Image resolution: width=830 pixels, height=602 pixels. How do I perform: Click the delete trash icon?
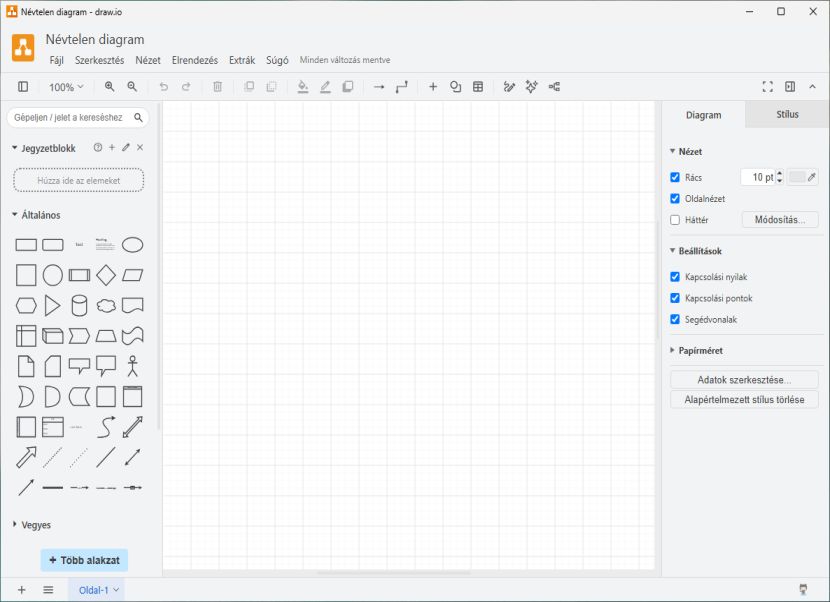point(218,86)
